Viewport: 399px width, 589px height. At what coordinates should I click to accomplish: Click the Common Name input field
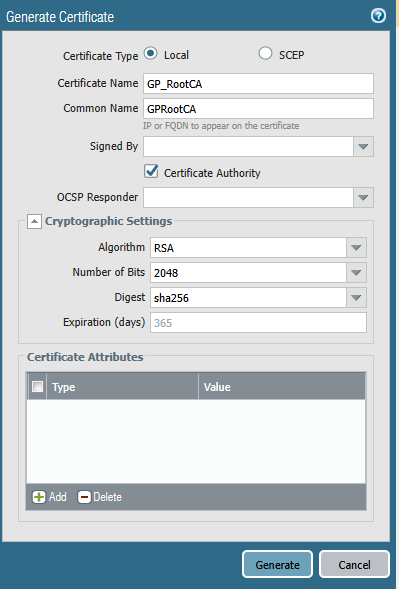[258, 109]
